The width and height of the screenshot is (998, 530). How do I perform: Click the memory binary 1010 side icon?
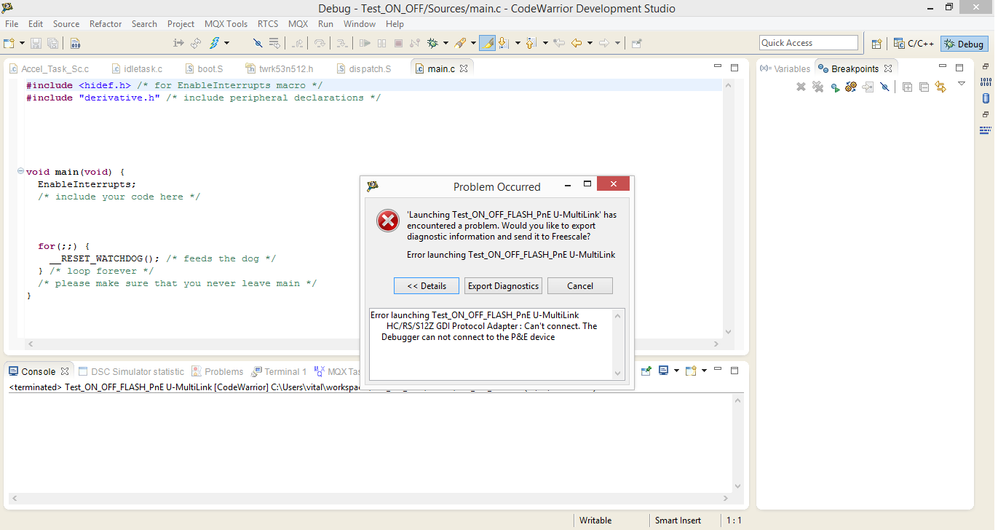pos(985,81)
